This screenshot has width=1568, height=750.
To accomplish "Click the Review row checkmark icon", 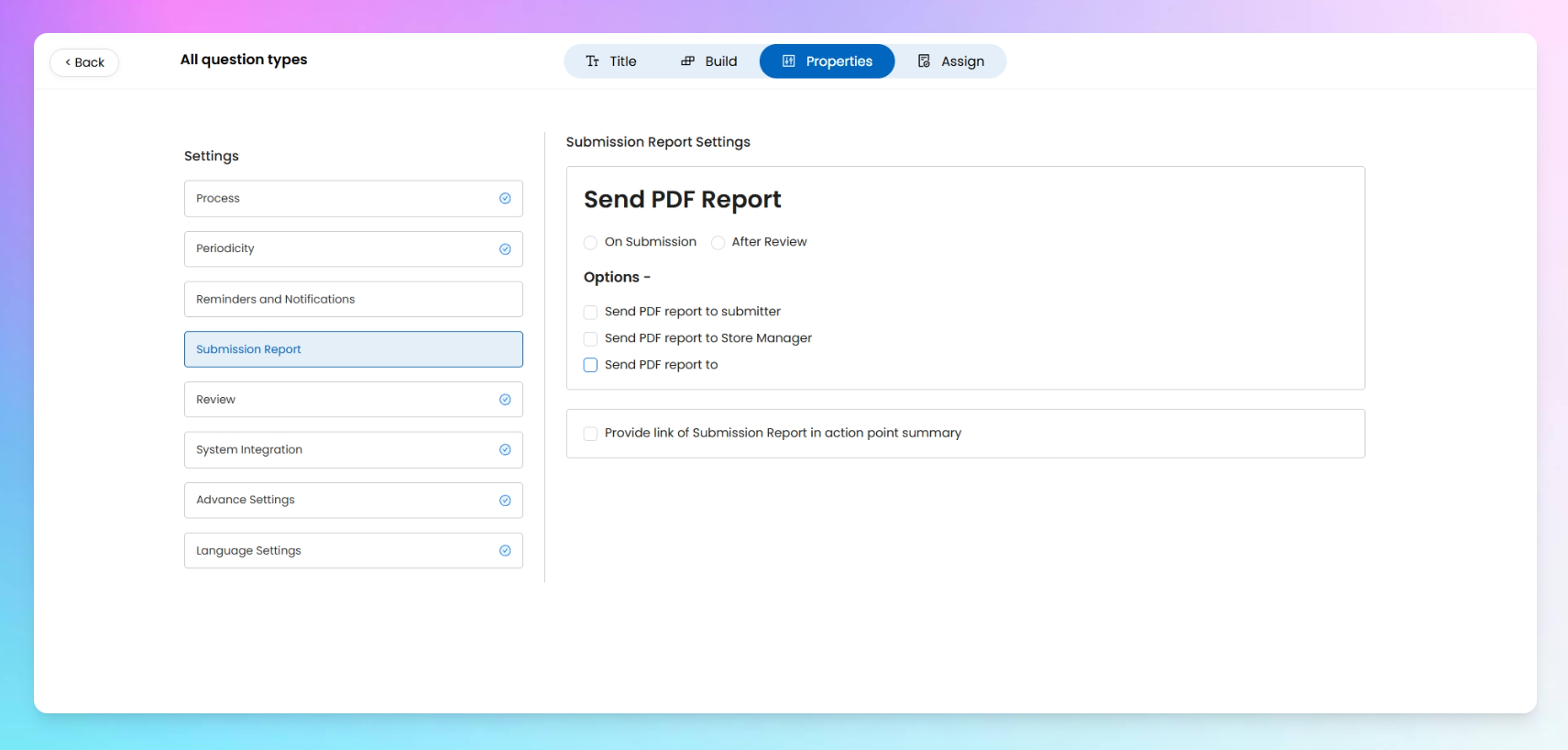I will tap(505, 400).
